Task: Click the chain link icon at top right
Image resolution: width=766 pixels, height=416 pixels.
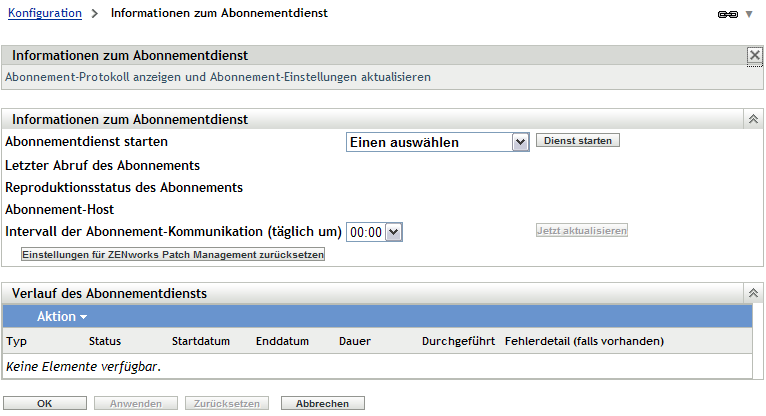Action: pos(727,15)
